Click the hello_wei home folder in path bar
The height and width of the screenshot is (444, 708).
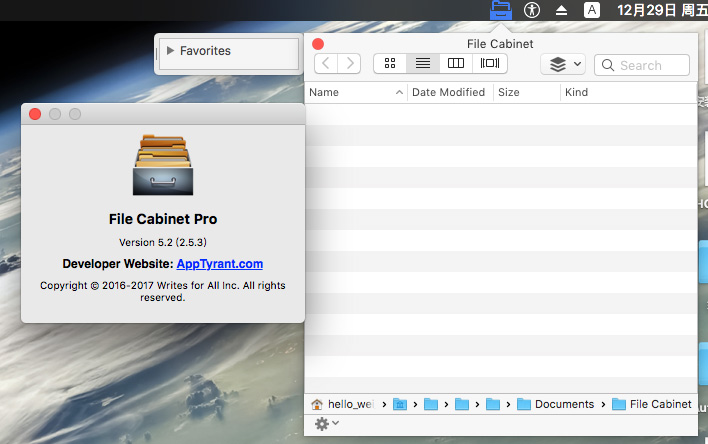coord(343,404)
